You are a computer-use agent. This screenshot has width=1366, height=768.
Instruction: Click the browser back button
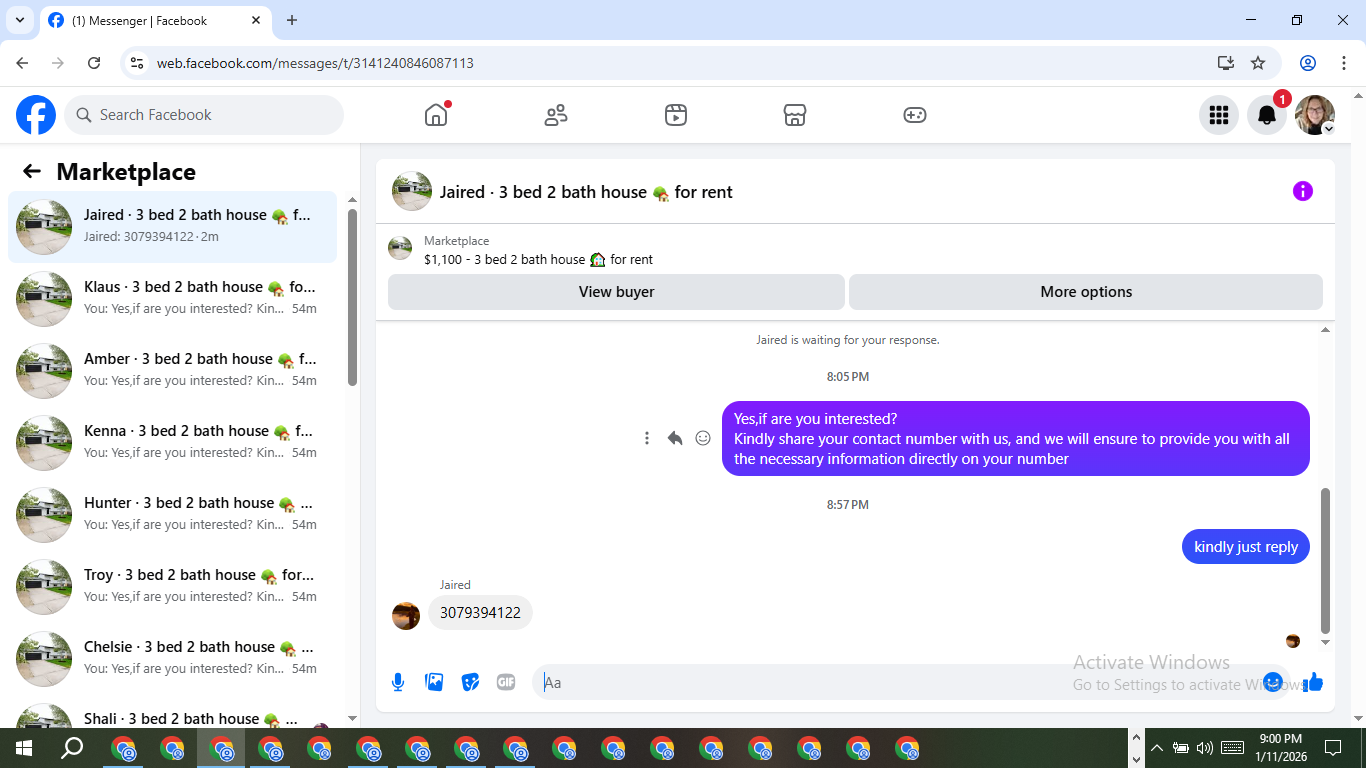(x=22, y=63)
